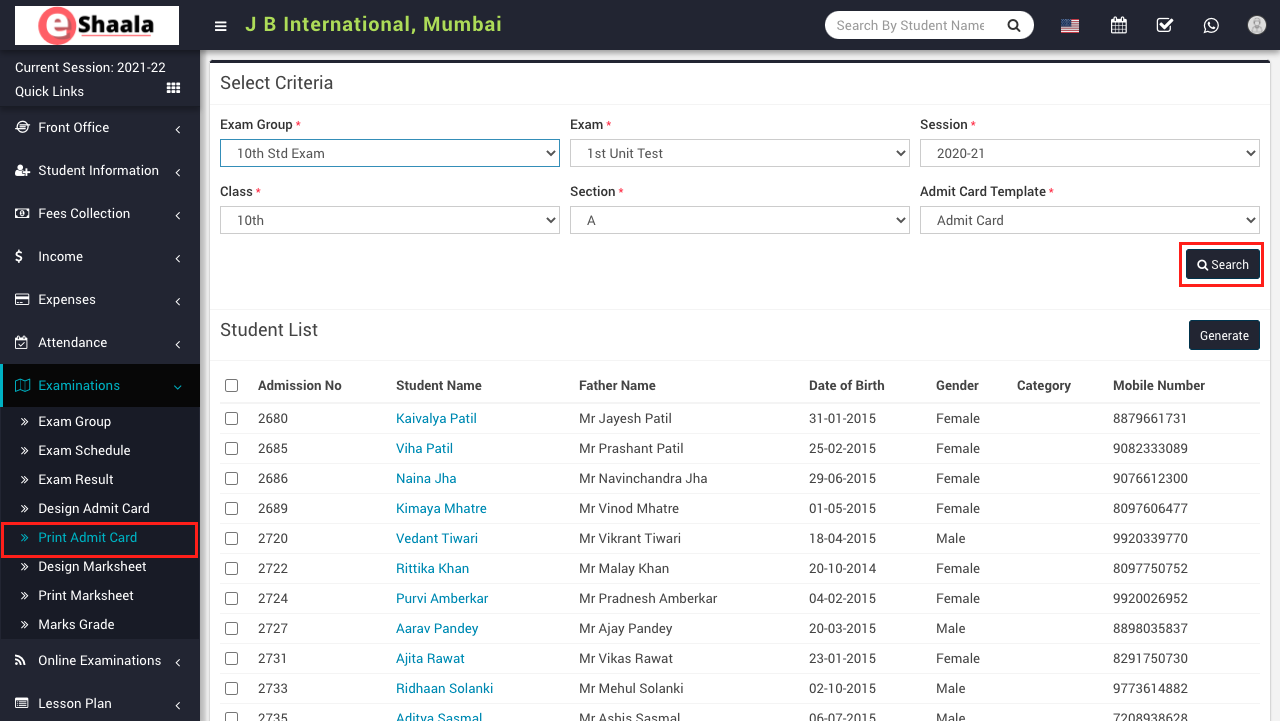Tick the select-all checkbox in table header
1280x721 pixels.
click(x=232, y=386)
